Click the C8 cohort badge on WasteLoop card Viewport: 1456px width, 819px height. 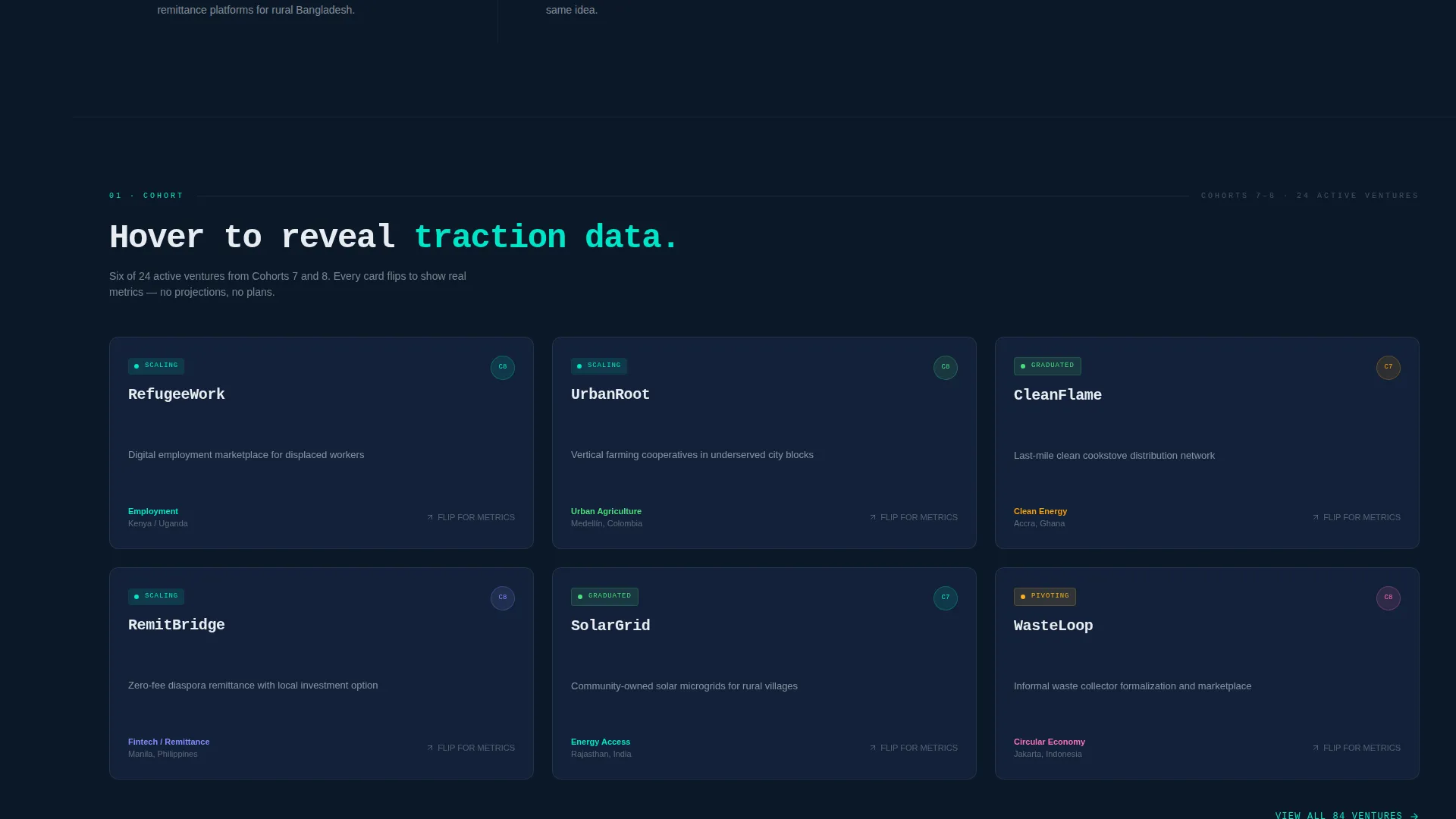[1389, 598]
